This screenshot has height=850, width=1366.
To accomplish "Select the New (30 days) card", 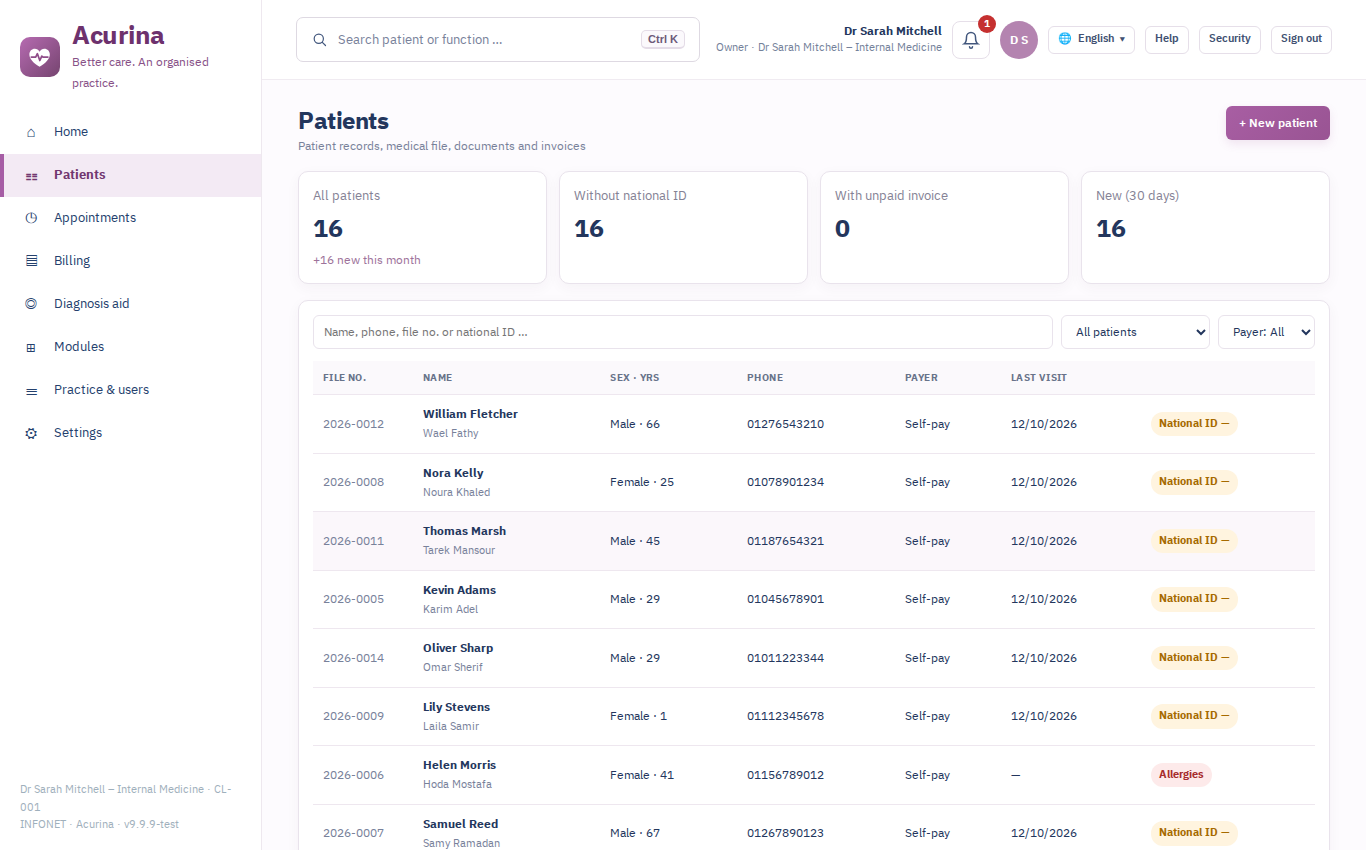I will point(1205,228).
